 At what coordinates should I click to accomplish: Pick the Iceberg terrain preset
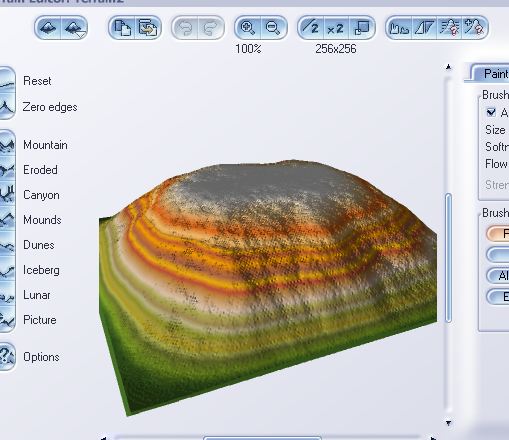pyautogui.click(x=7, y=270)
